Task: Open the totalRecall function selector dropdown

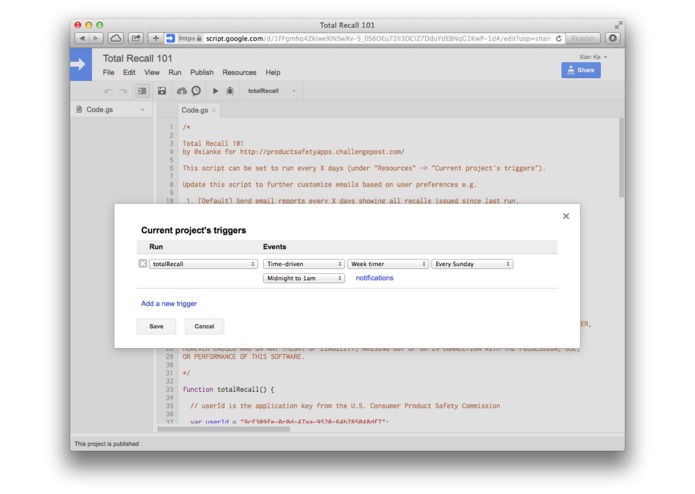Action: (x=271, y=91)
